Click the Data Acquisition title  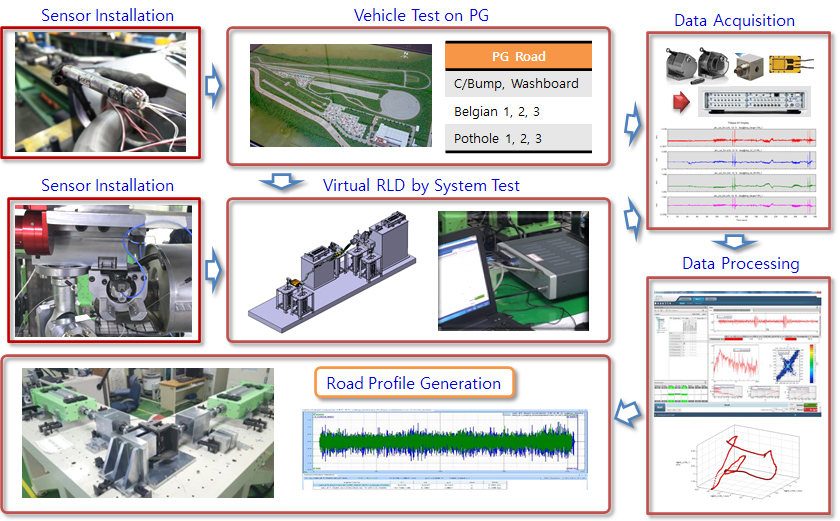tap(734, 20)
